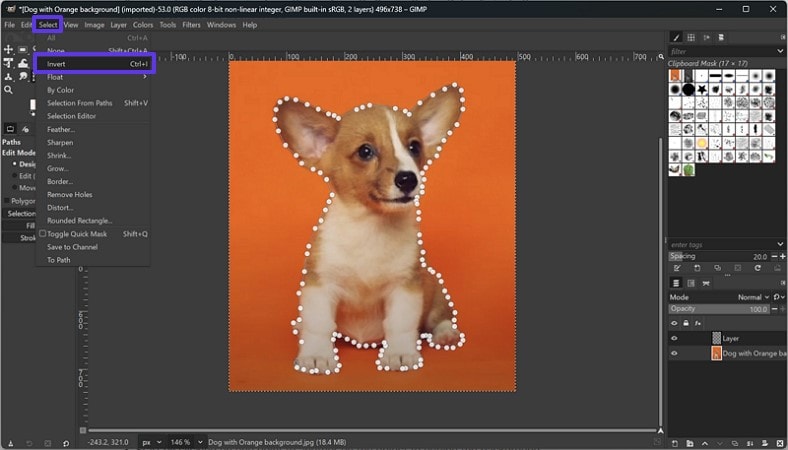Select the Zoom magnifier tool
This screenshot has width=788, height=450.
9,90
